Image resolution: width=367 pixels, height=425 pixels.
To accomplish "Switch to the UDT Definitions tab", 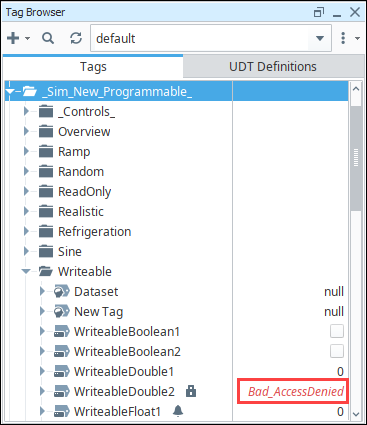I will [x=273, y=67].
